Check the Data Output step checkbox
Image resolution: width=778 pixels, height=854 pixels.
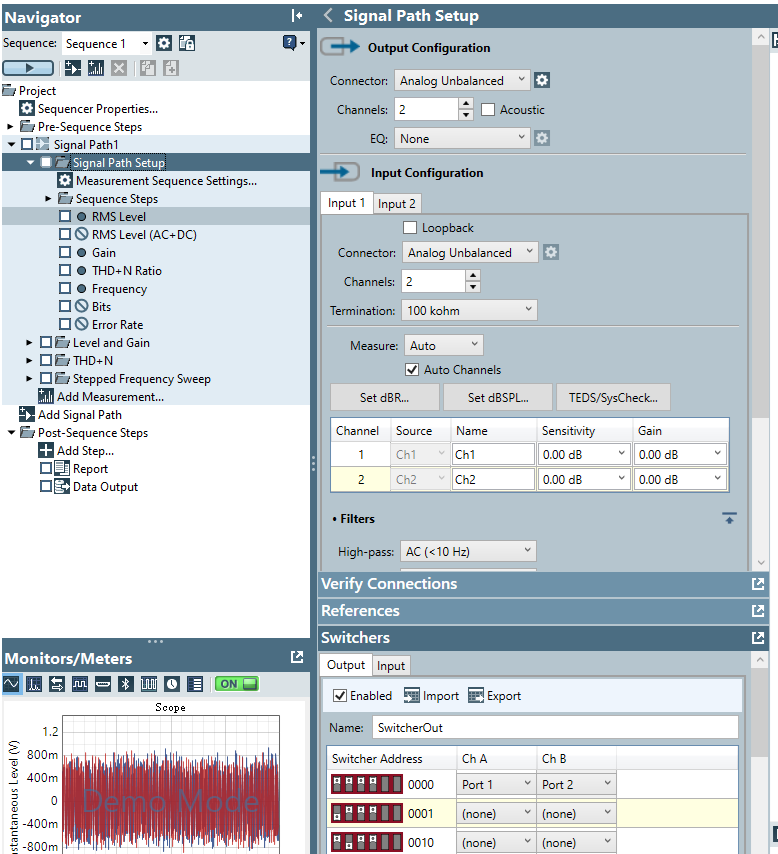(x=46, y=486)
